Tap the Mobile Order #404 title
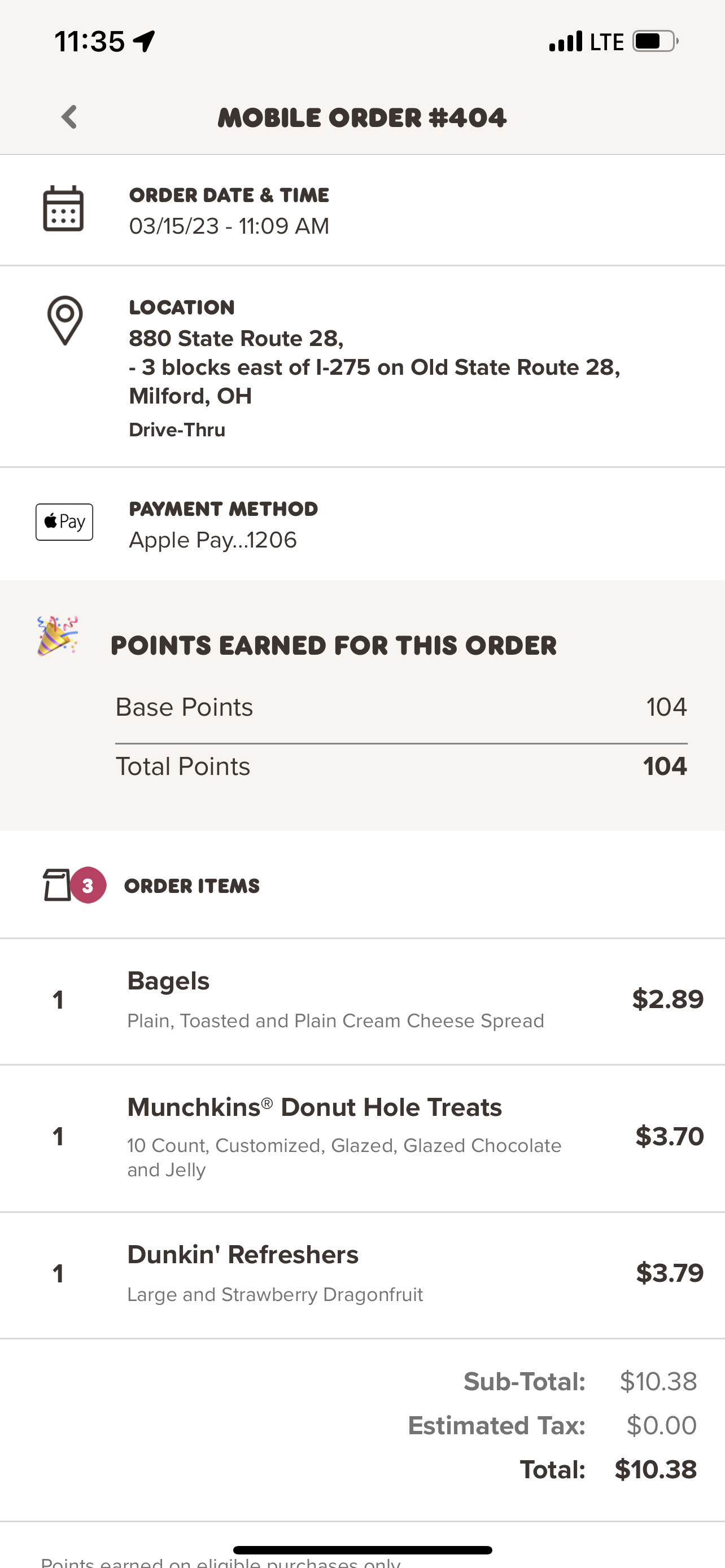The image size is (725, 1568). (362, 117)
